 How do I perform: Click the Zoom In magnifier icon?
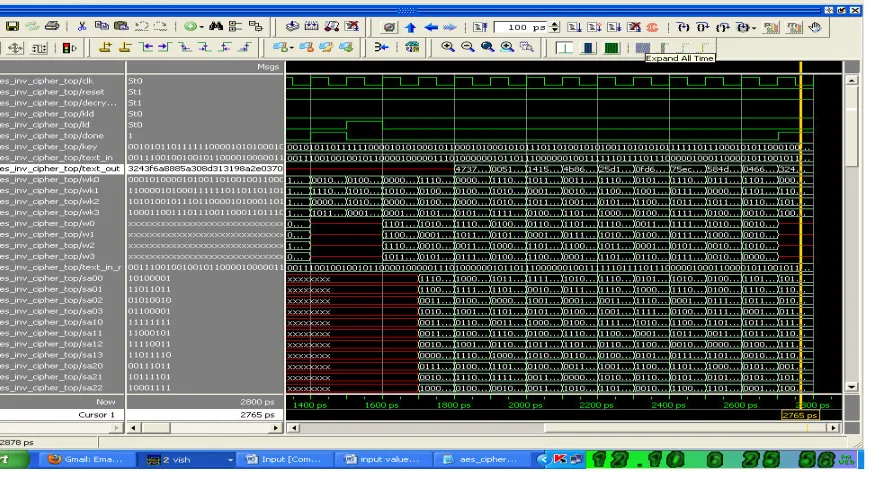[447, 47]
